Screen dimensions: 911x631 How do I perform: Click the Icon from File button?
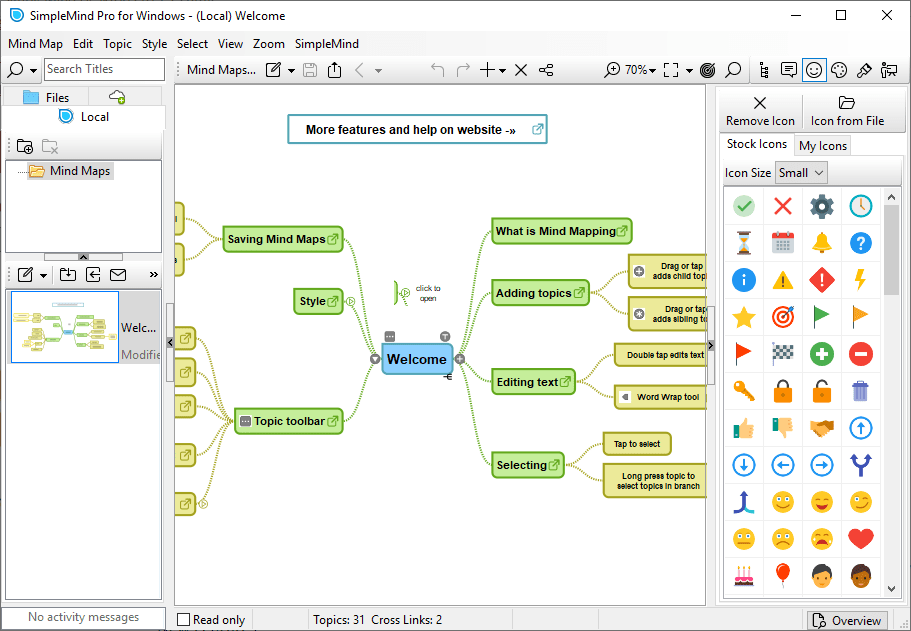click(x=847, y=112)
